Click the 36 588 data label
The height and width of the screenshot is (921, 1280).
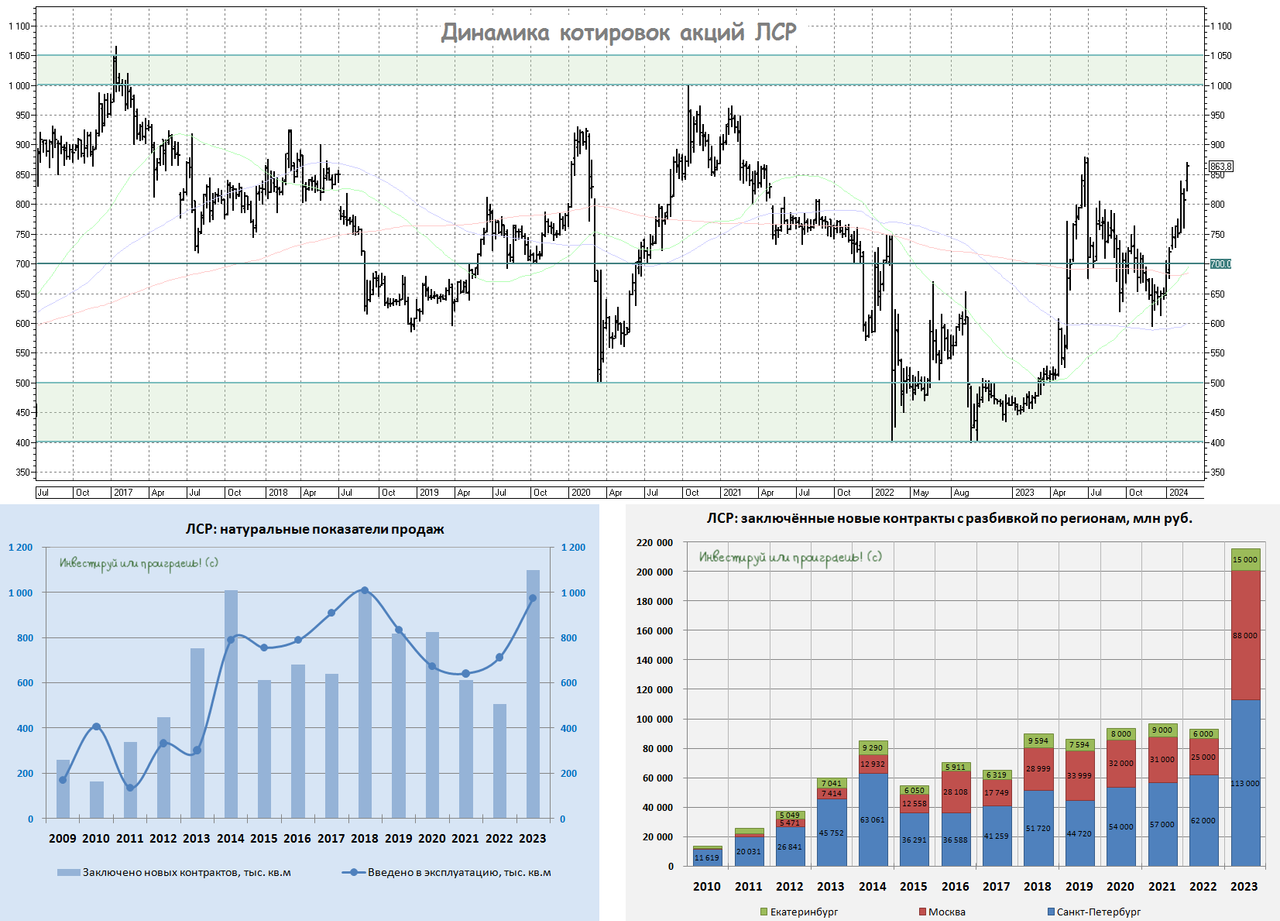955,840
